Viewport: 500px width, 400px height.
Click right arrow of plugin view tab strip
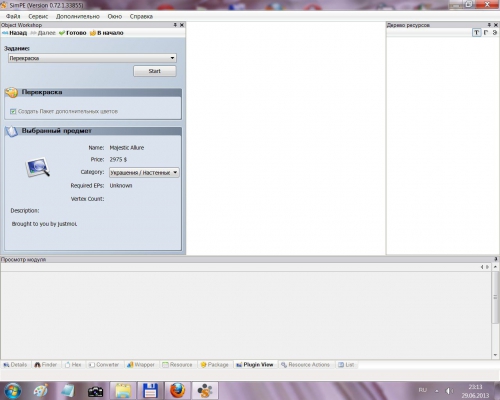[x=487, y=267]
